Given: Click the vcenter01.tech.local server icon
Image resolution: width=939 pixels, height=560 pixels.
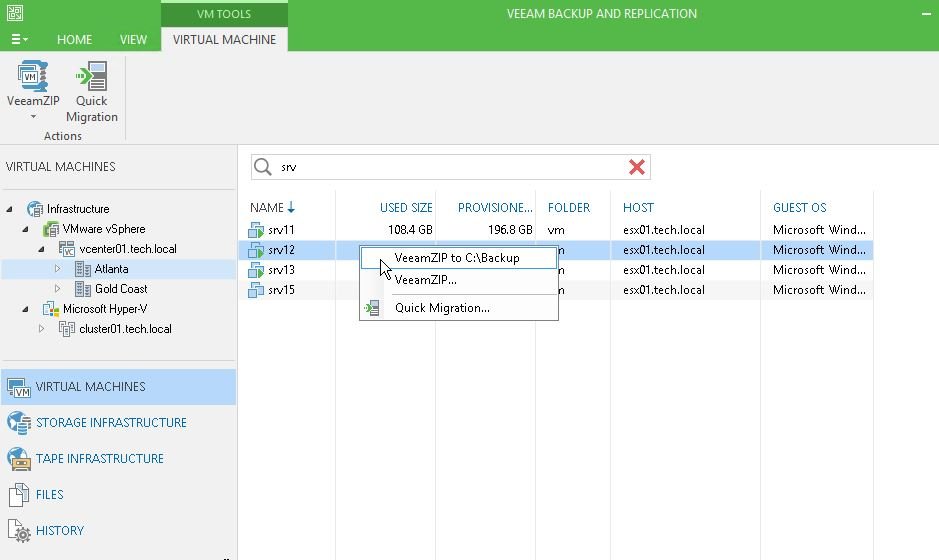Looking at the screenshot, I should click(x=66, y=249).
